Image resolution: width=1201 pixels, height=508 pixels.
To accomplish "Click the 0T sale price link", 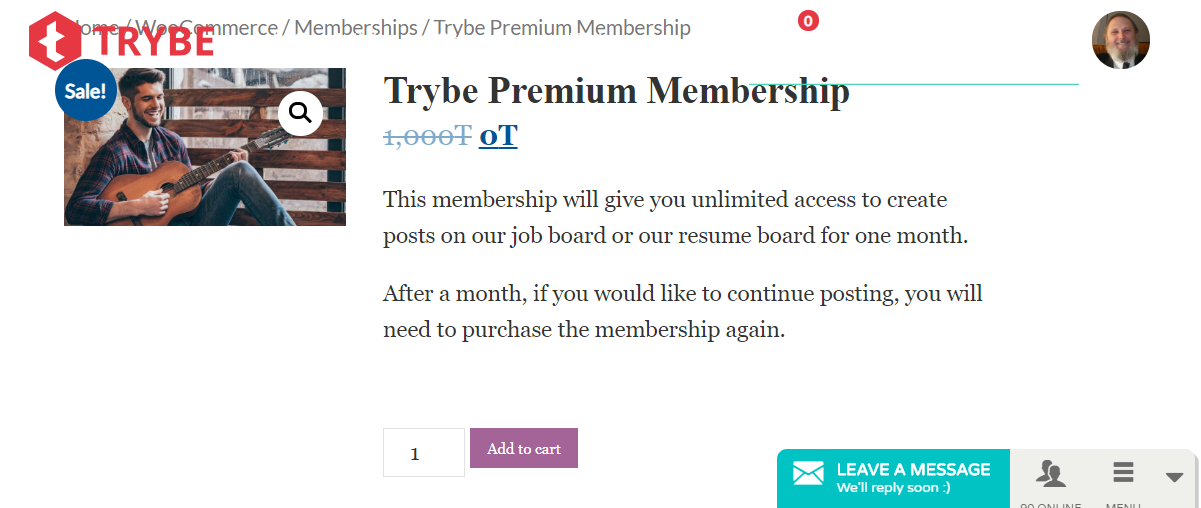I will (x=498, y=135).
